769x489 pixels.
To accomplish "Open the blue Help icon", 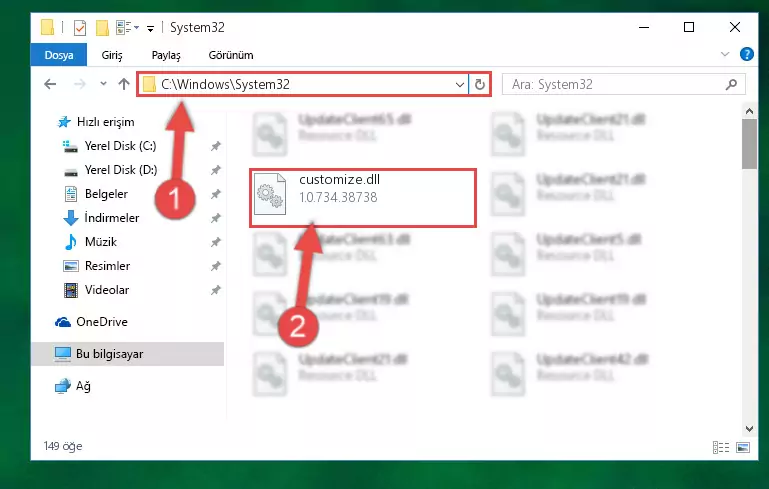I will click(x=746, y=54).
